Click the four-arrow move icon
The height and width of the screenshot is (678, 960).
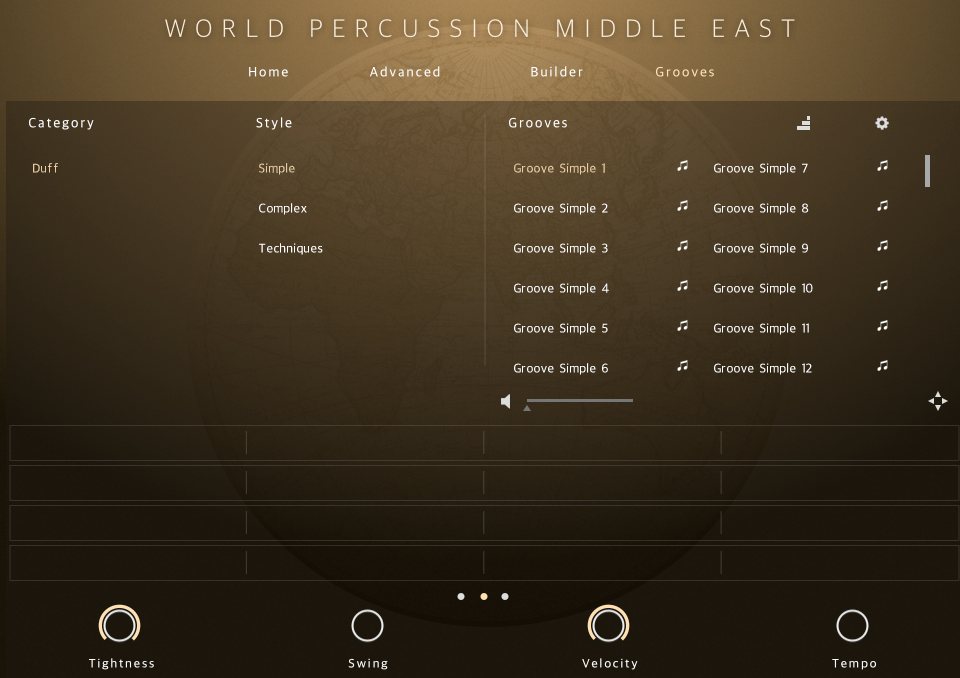click(937, 401)
